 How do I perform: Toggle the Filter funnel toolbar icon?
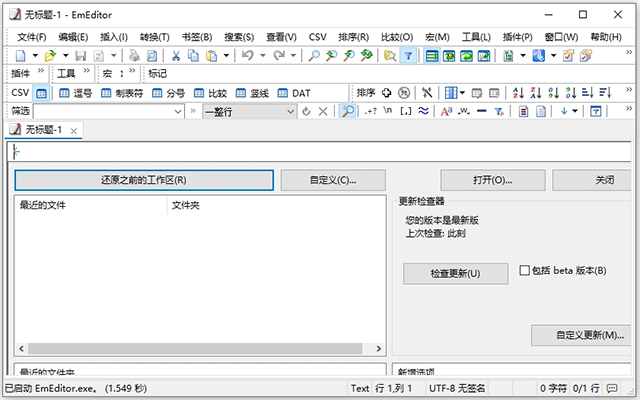[408, 56]
